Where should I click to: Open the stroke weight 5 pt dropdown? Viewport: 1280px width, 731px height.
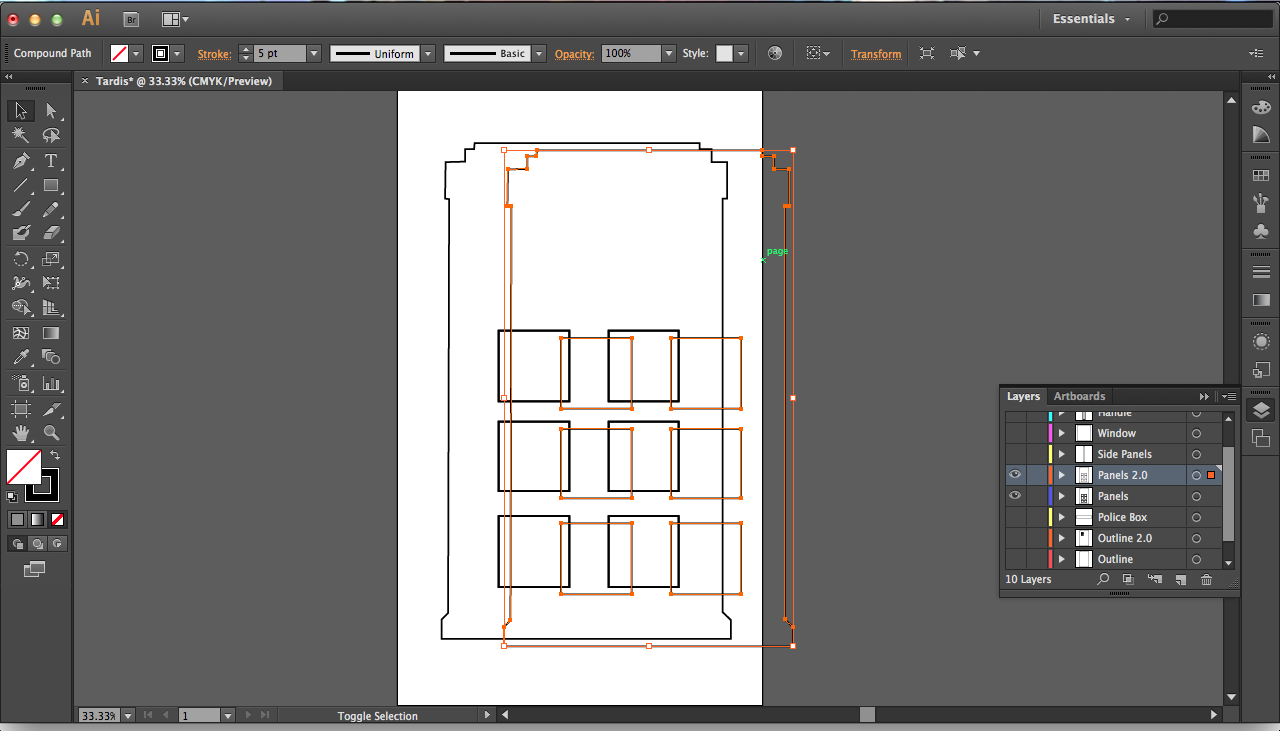point(314,53)
